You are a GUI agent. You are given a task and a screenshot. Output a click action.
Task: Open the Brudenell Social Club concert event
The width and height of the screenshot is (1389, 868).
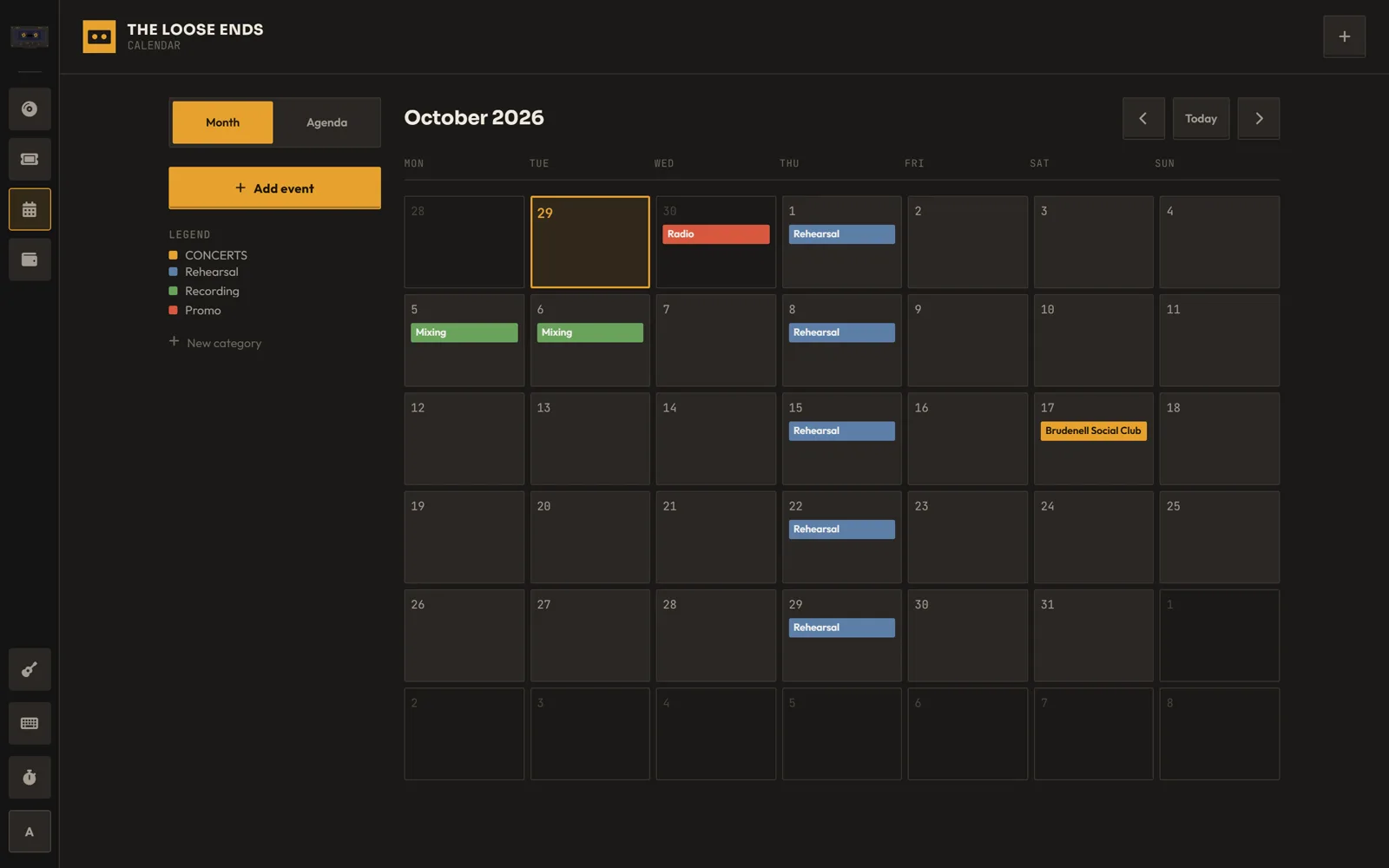1093,431
